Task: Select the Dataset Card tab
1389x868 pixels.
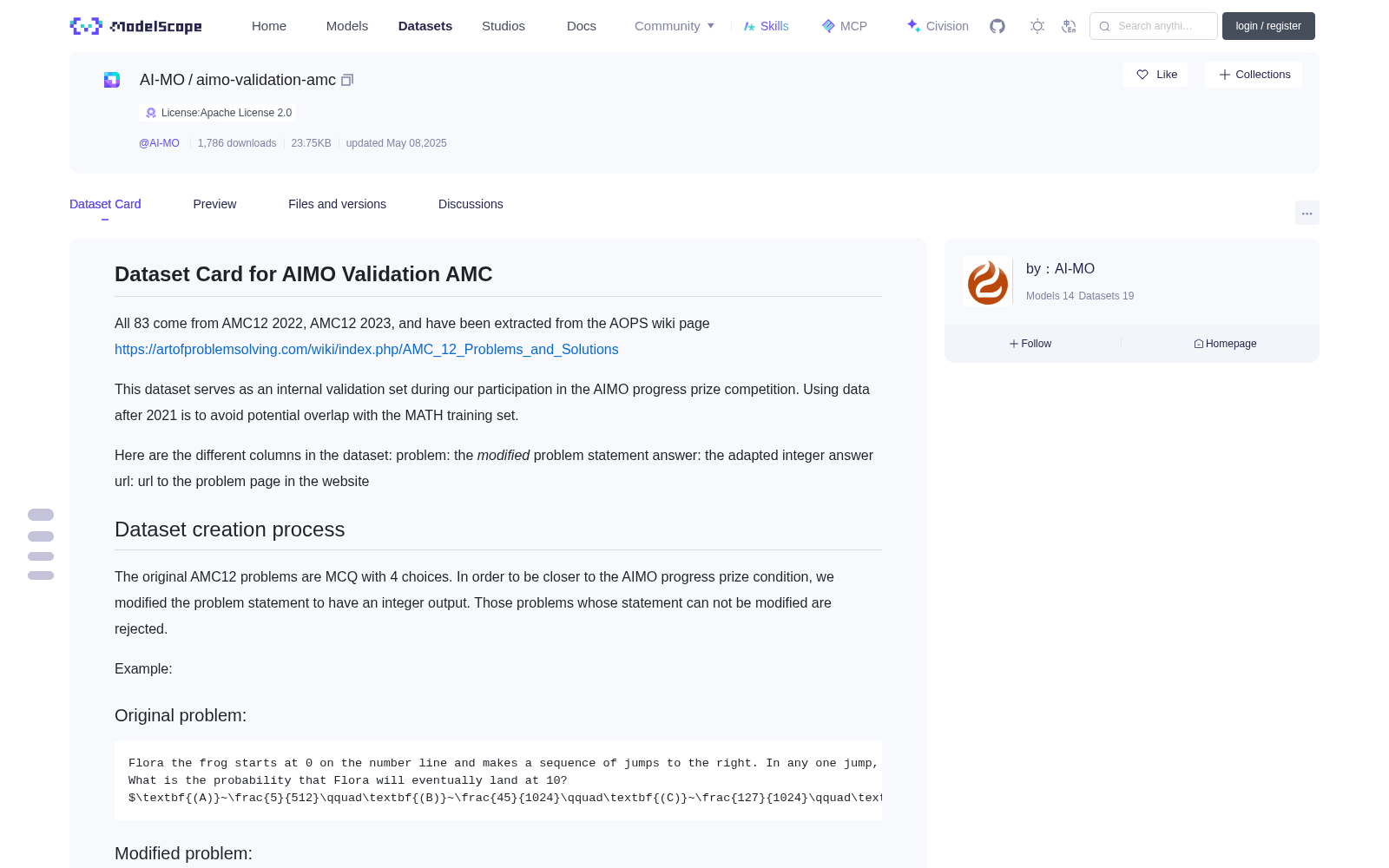Action: (105, 204)
